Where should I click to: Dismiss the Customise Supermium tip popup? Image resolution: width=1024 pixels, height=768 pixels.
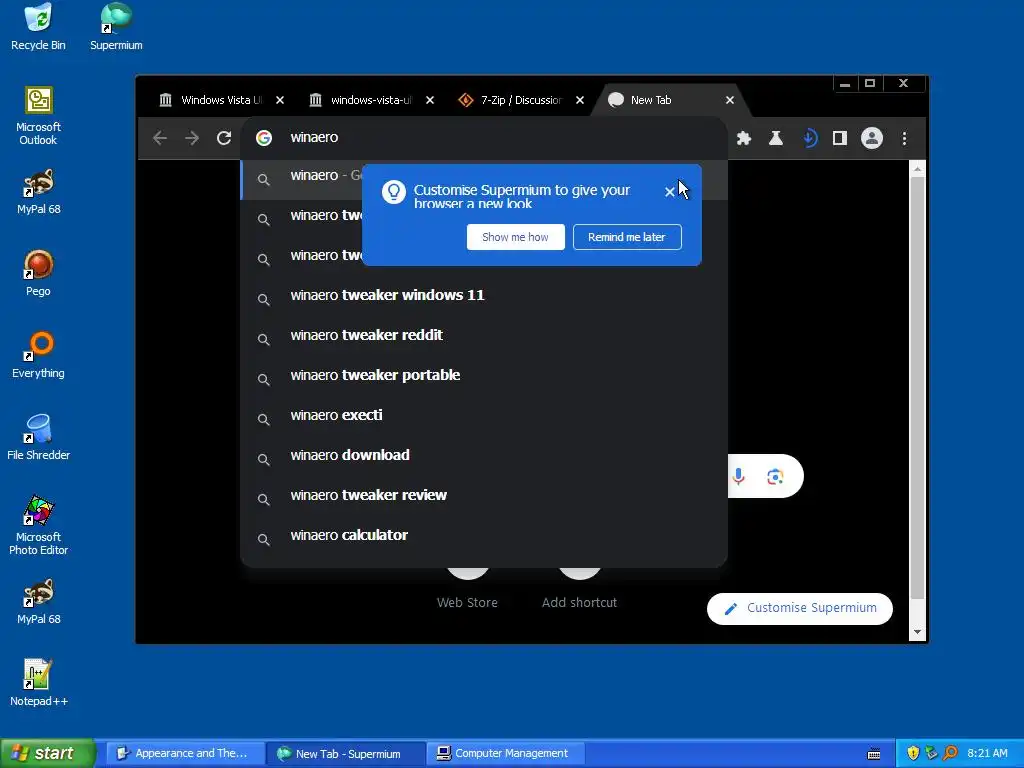(669, 192)
